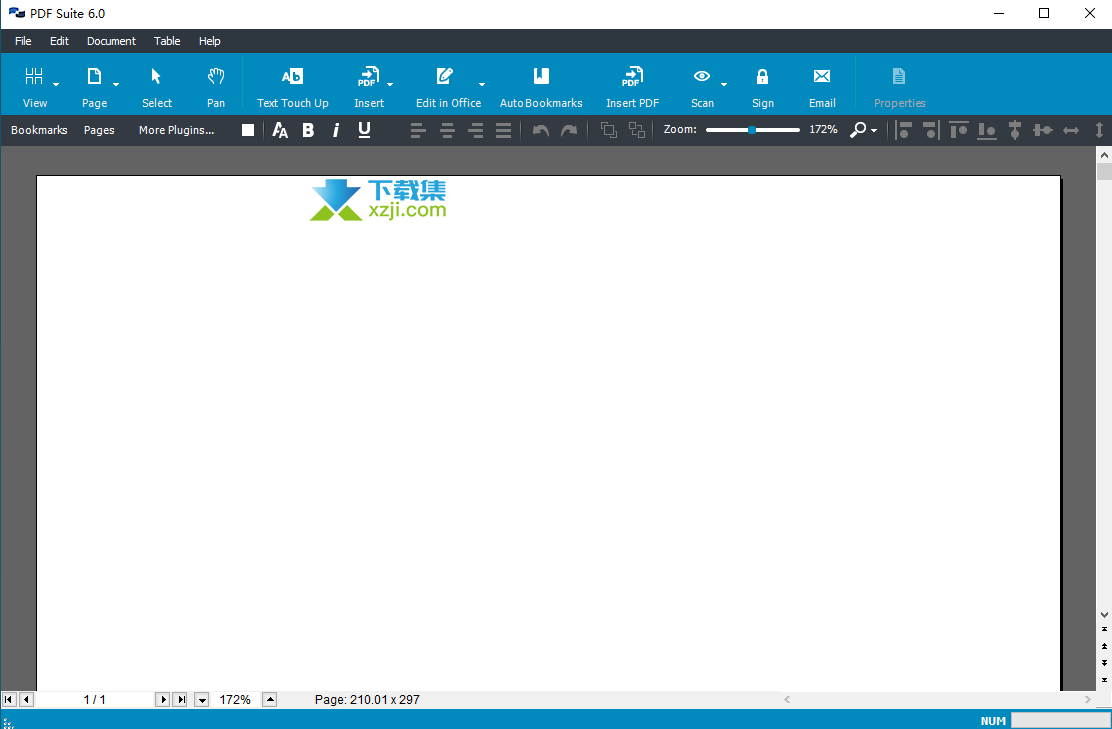Align text right
Viewport: 1112px width, 729px height.
(x=475, y=130)
